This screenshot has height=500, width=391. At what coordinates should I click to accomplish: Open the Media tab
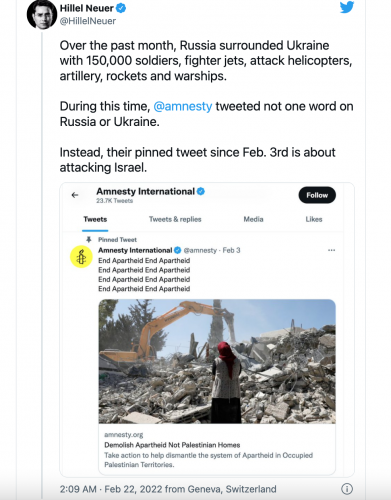pyautogui.click(x=253, y=219)
